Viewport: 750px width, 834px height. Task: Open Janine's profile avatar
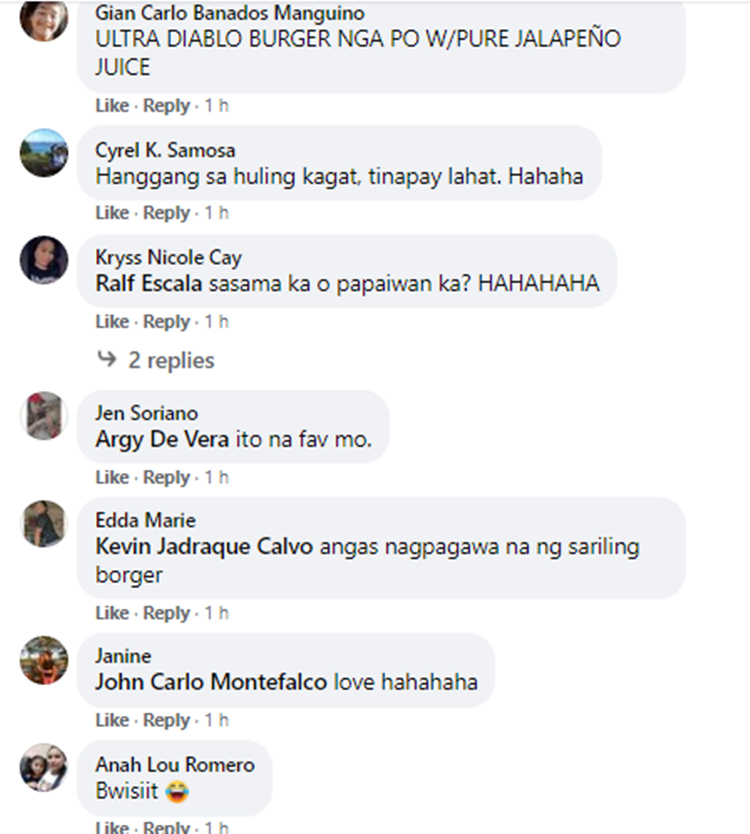coord(44,660)
